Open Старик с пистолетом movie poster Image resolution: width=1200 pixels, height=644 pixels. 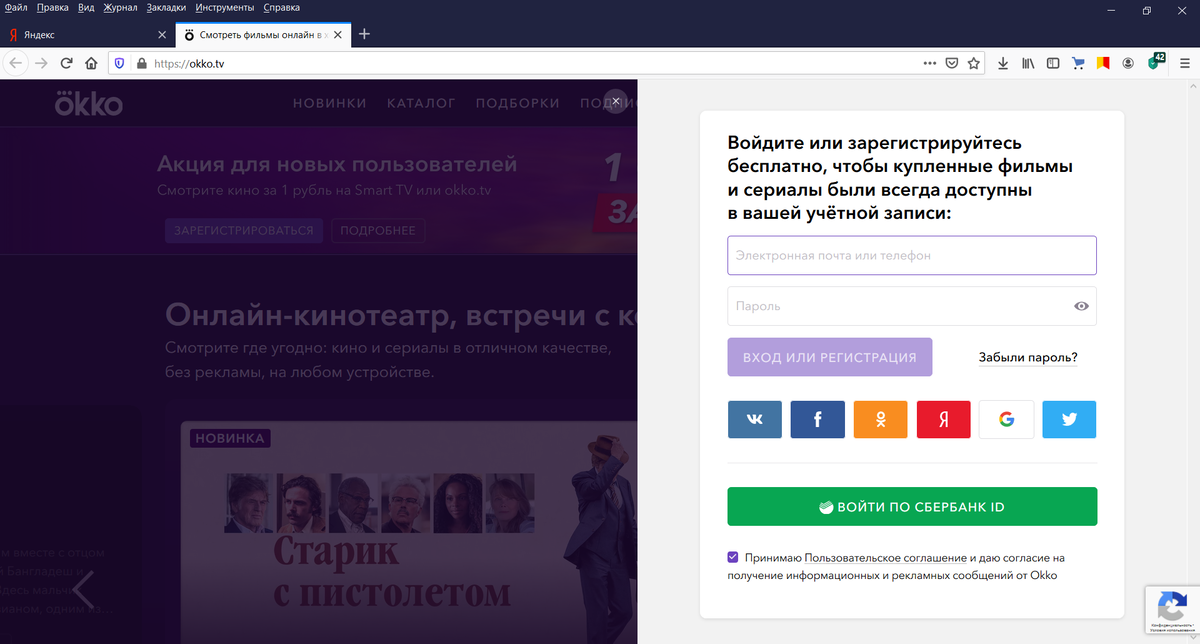click(408, 532)
